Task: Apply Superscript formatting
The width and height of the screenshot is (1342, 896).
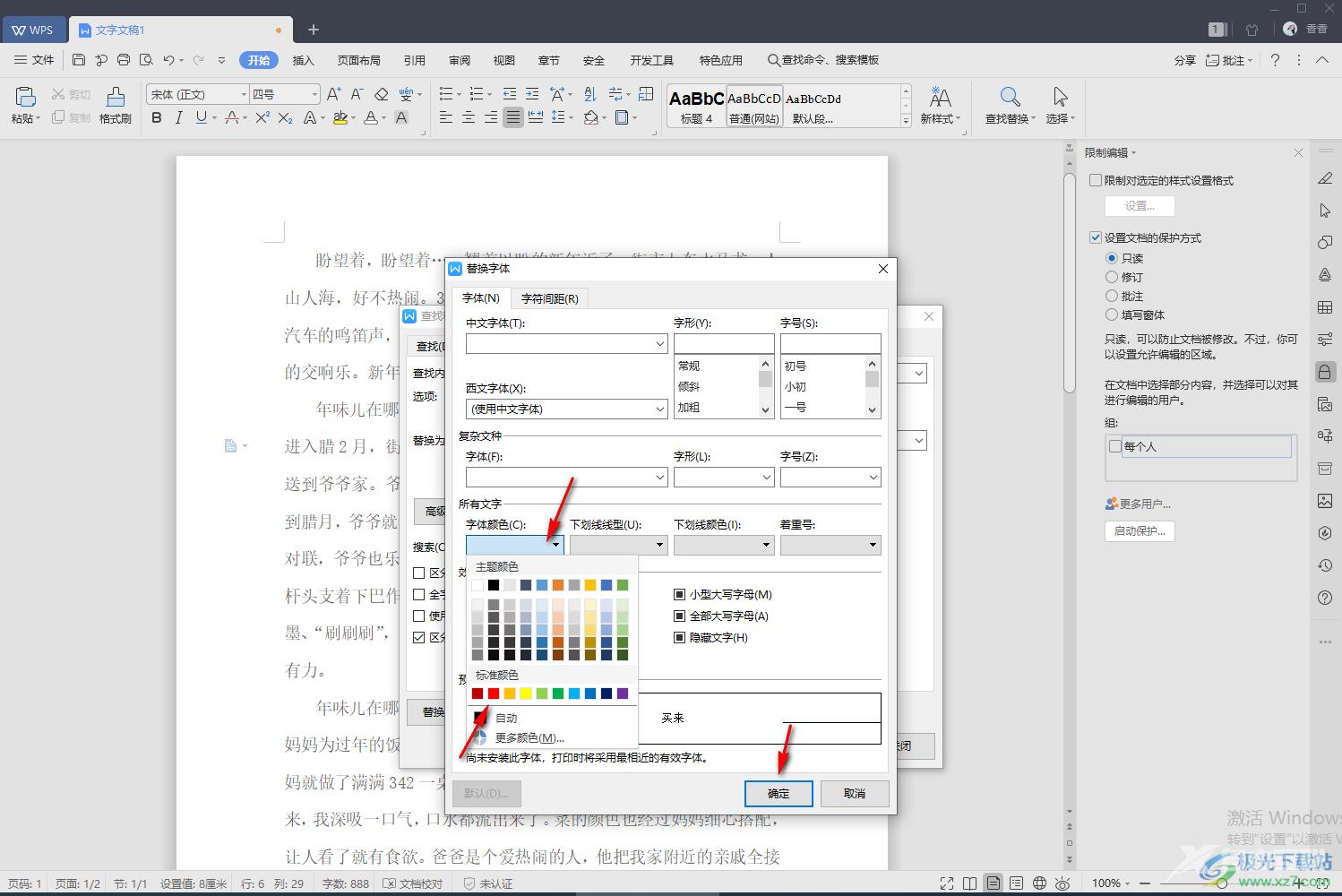Action: coord(262,117)
